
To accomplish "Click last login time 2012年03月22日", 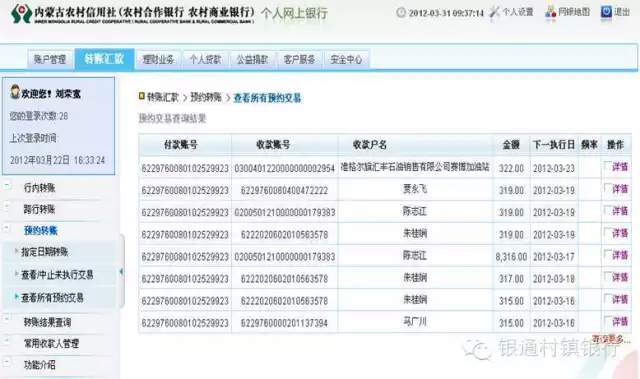I will point(57,160).
